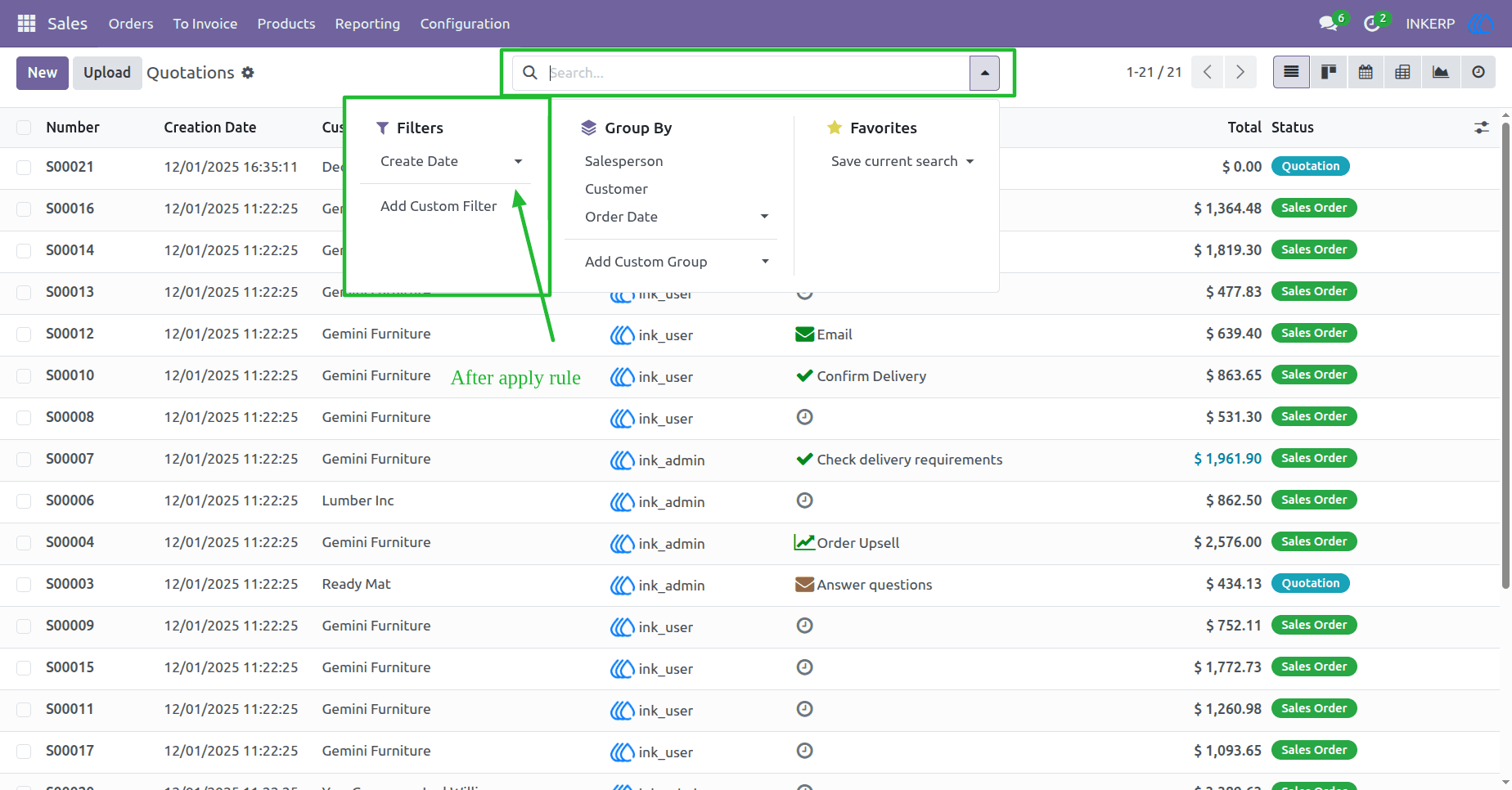Click the quotations gear settings icon

(248, 73)
